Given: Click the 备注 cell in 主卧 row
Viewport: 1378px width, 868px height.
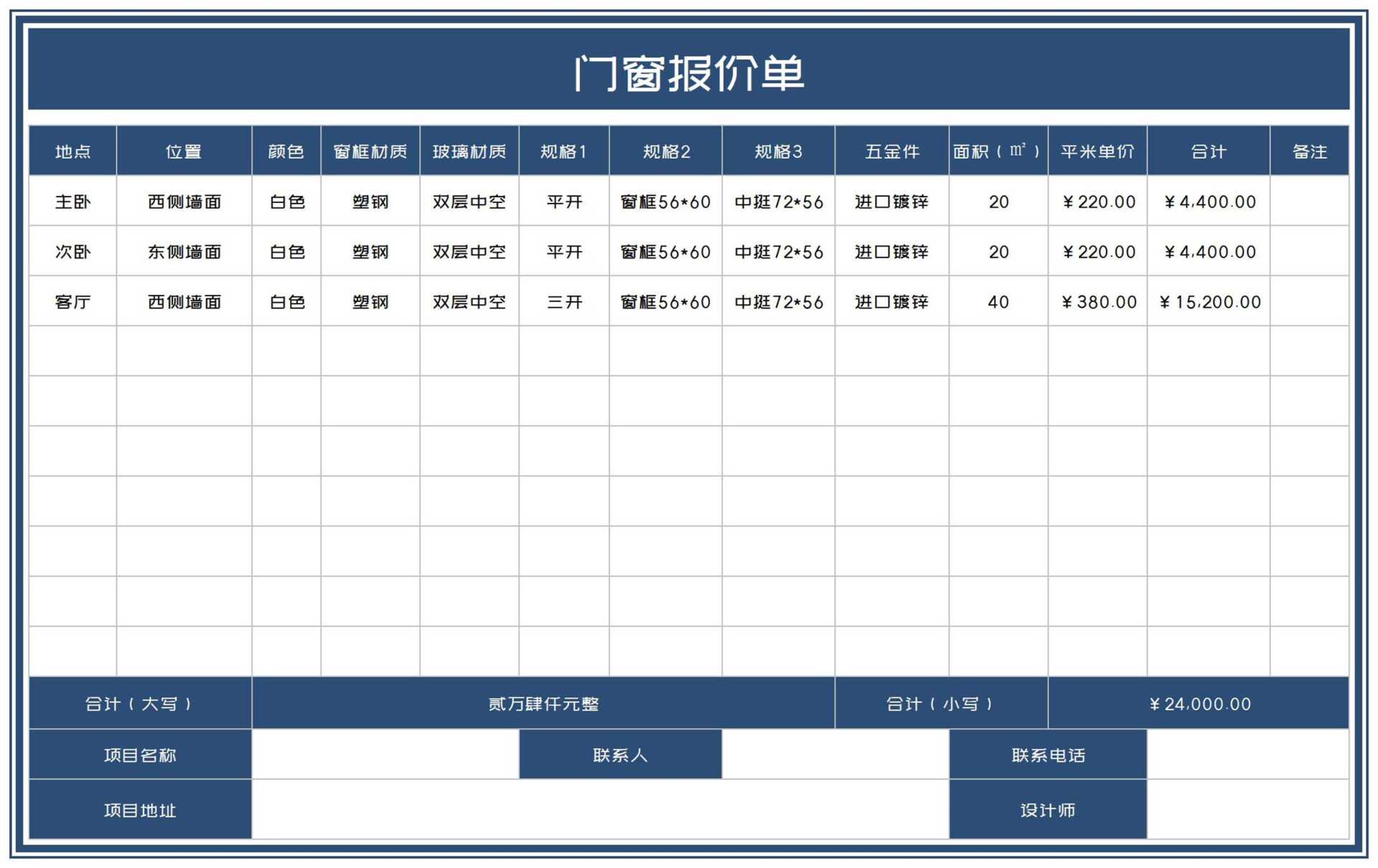Looking at the screenshot, I should (1310, 202).
